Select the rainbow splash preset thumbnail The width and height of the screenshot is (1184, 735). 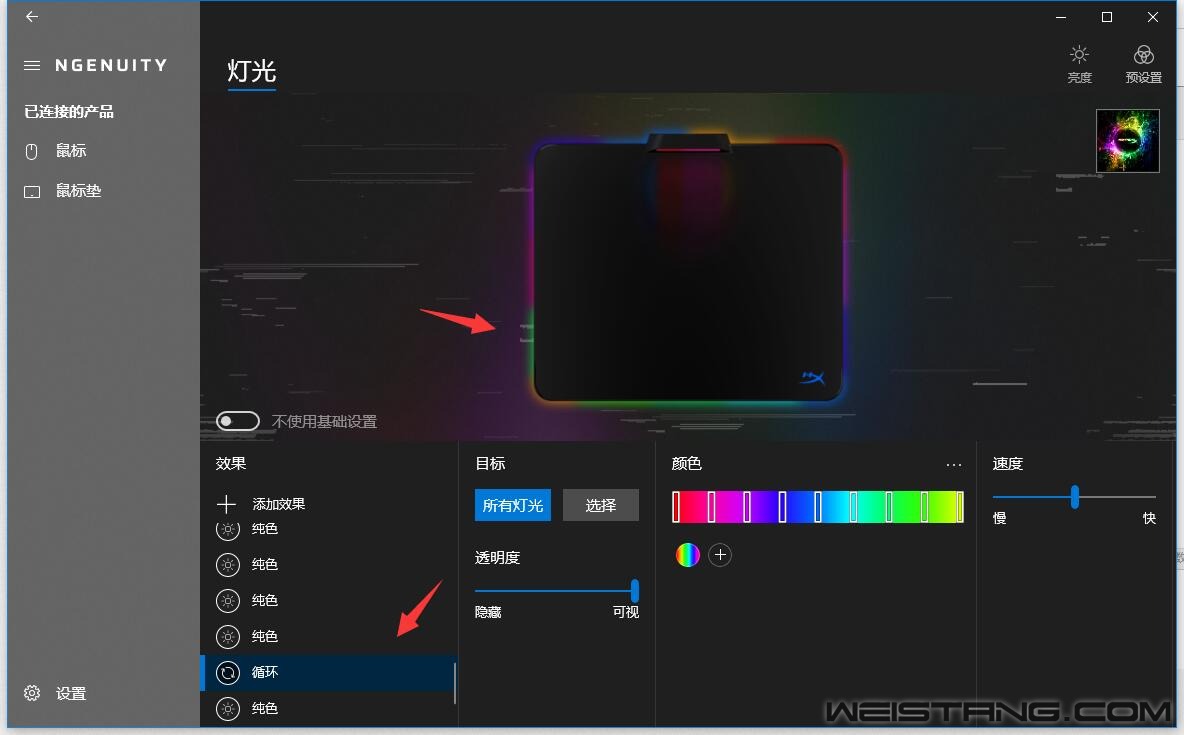coord(1127,141)
